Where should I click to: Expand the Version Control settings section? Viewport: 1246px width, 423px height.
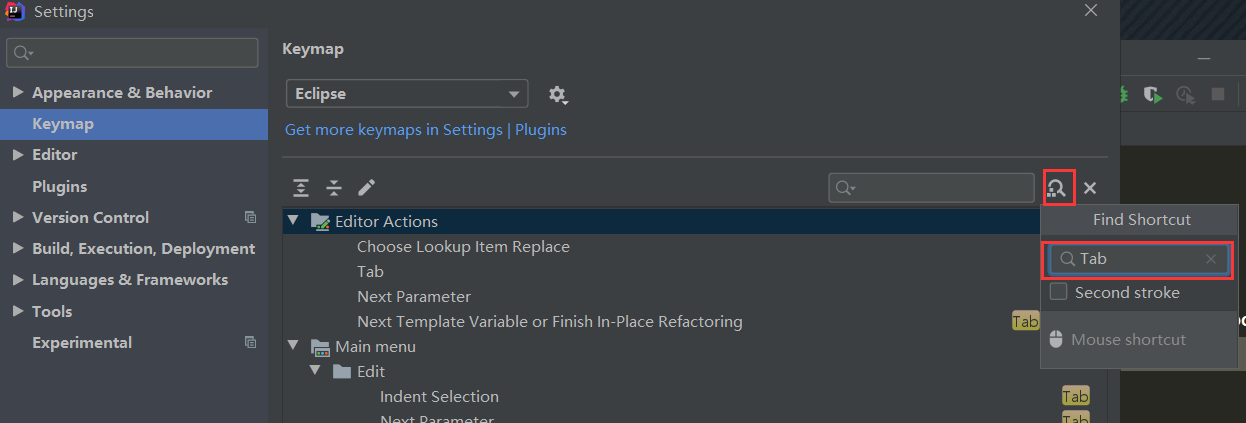click(18, 217)
